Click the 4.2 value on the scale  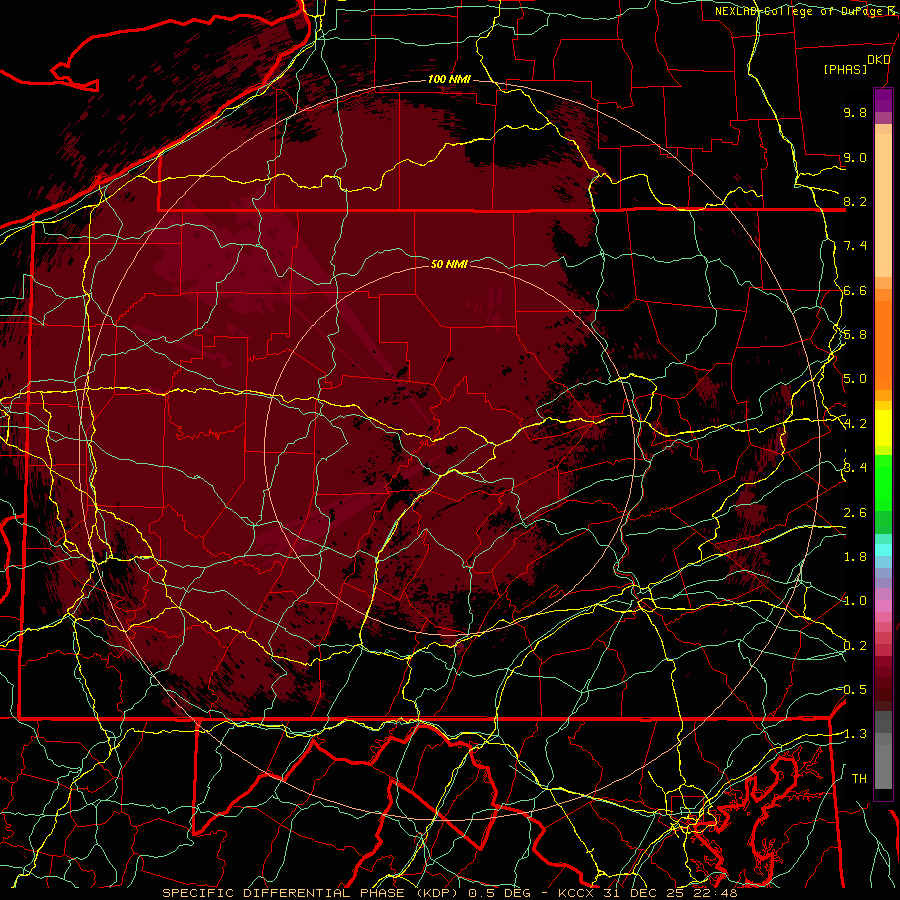(x=855, y=424)
